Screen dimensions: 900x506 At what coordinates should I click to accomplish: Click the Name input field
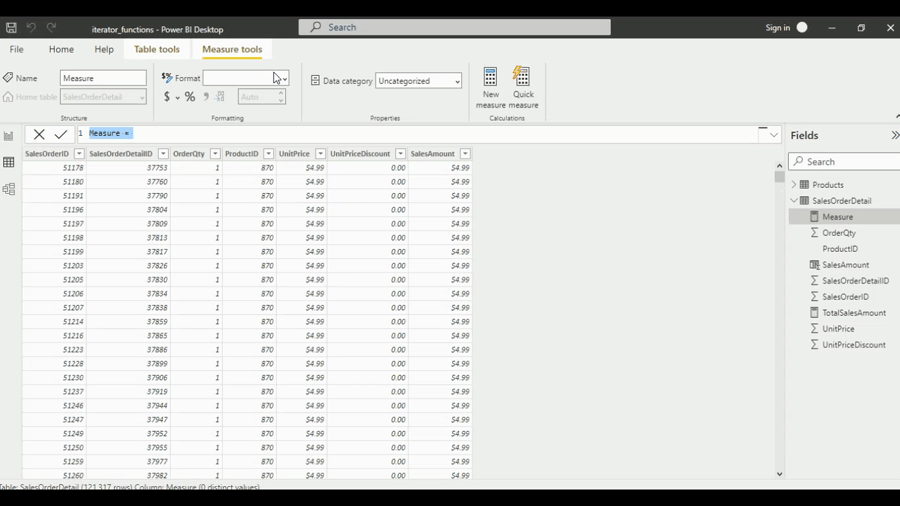click(103, 78)
